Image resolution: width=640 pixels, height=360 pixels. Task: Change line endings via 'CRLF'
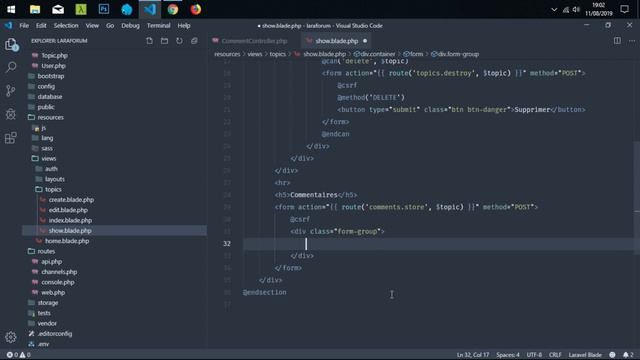[x=555, y=355]
